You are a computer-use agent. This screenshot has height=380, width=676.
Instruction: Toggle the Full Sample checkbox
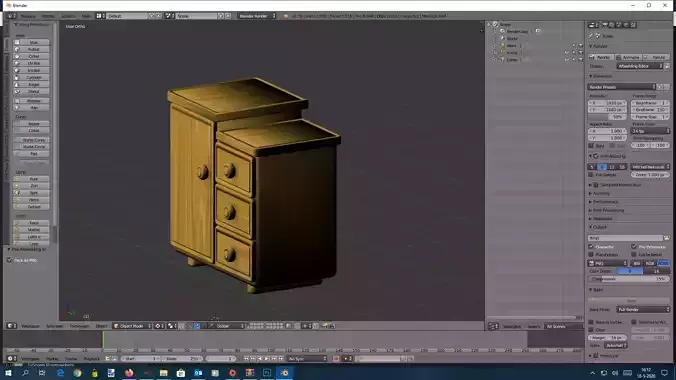[592, 175]
